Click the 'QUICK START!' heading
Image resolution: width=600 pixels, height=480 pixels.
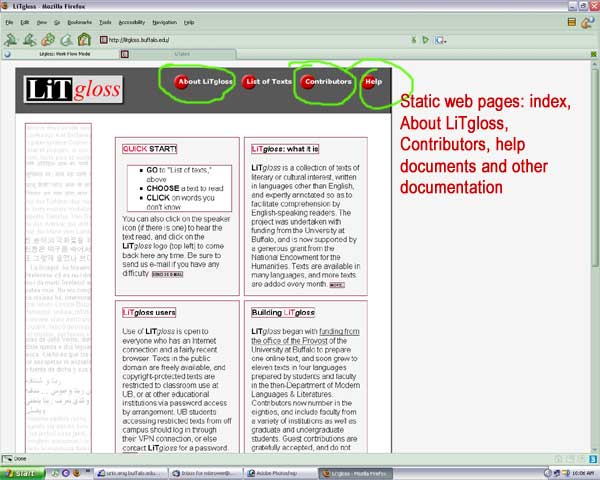pyautogui.click(x=150, y=149)
